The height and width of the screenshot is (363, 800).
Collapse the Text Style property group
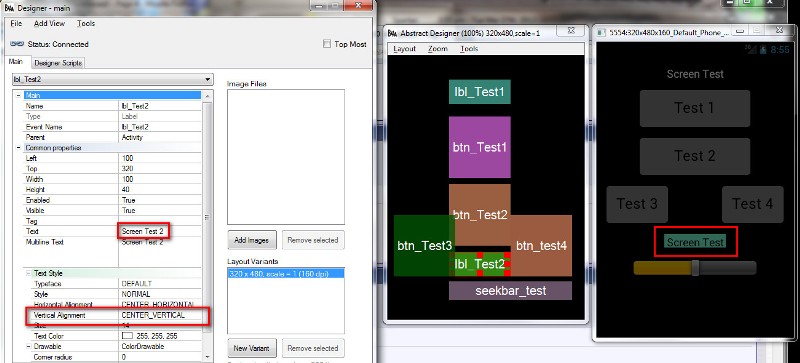coord(29,273)
